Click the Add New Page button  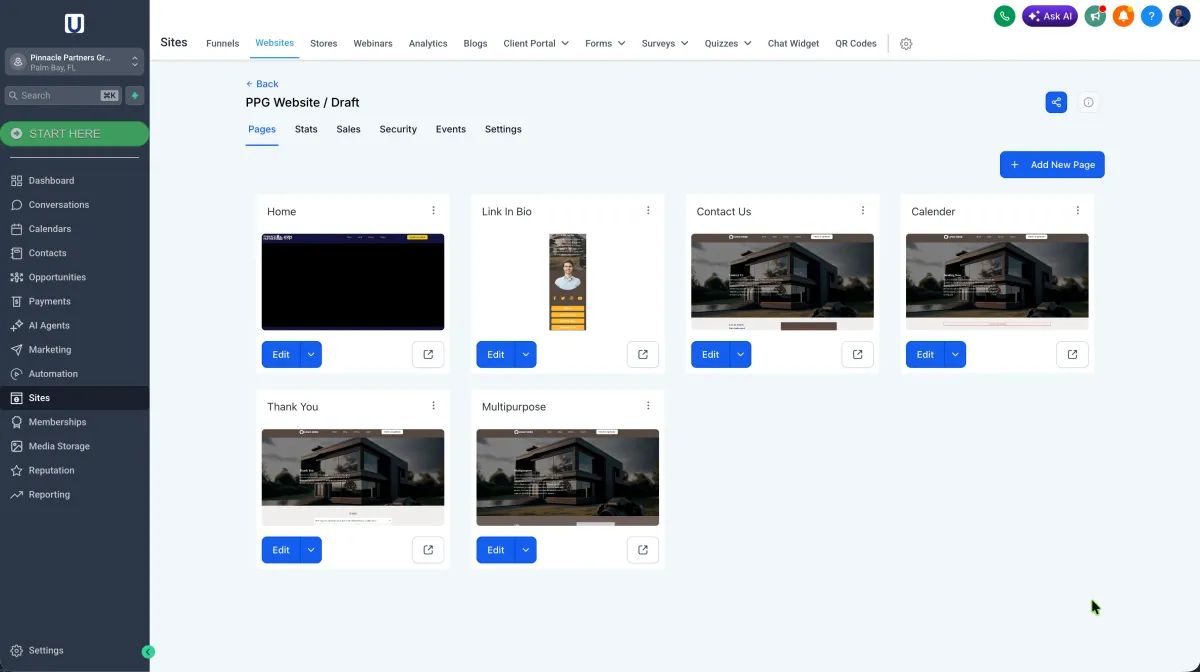coord(1052,165)
